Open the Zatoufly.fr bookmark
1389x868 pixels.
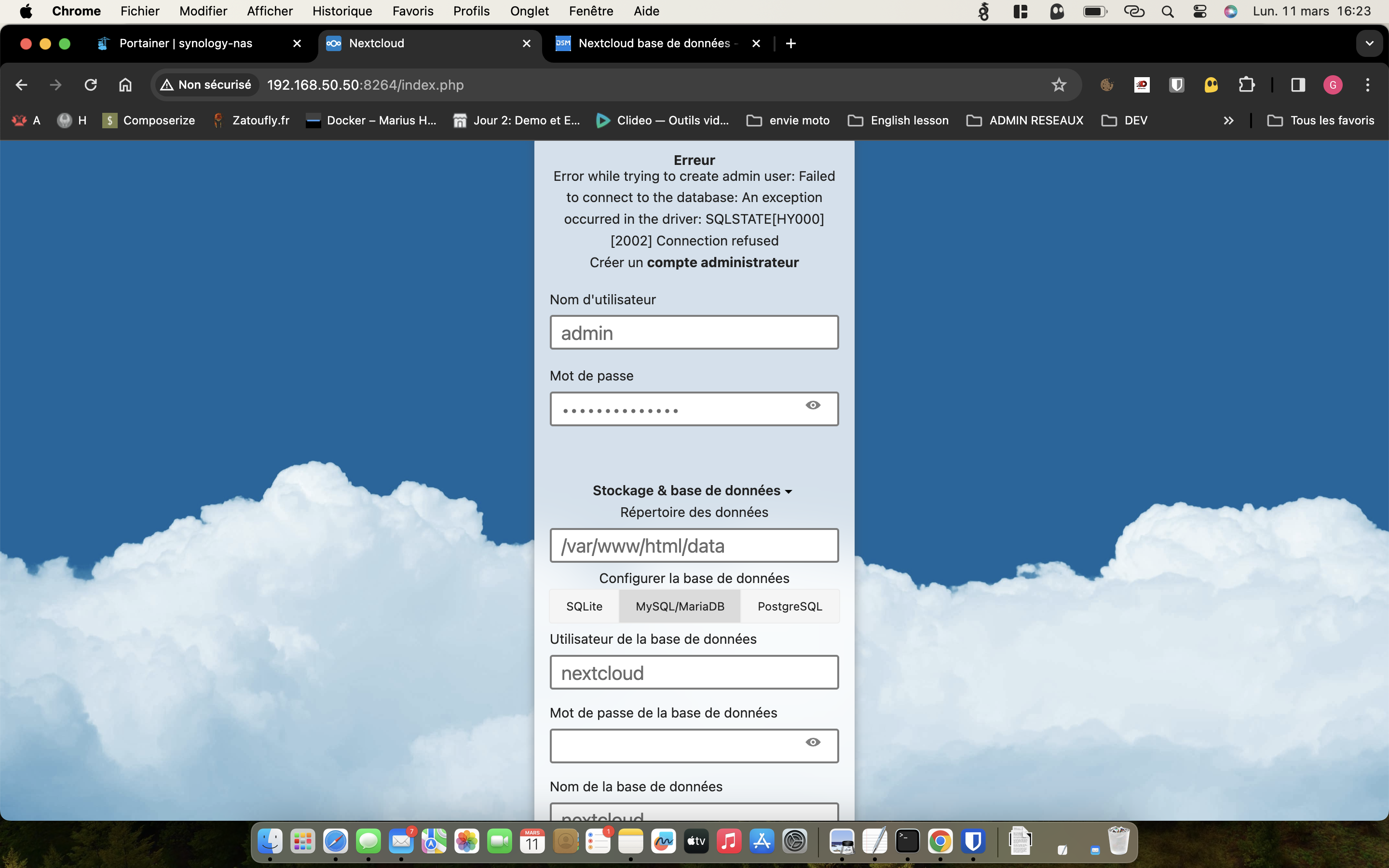point(251,121)
